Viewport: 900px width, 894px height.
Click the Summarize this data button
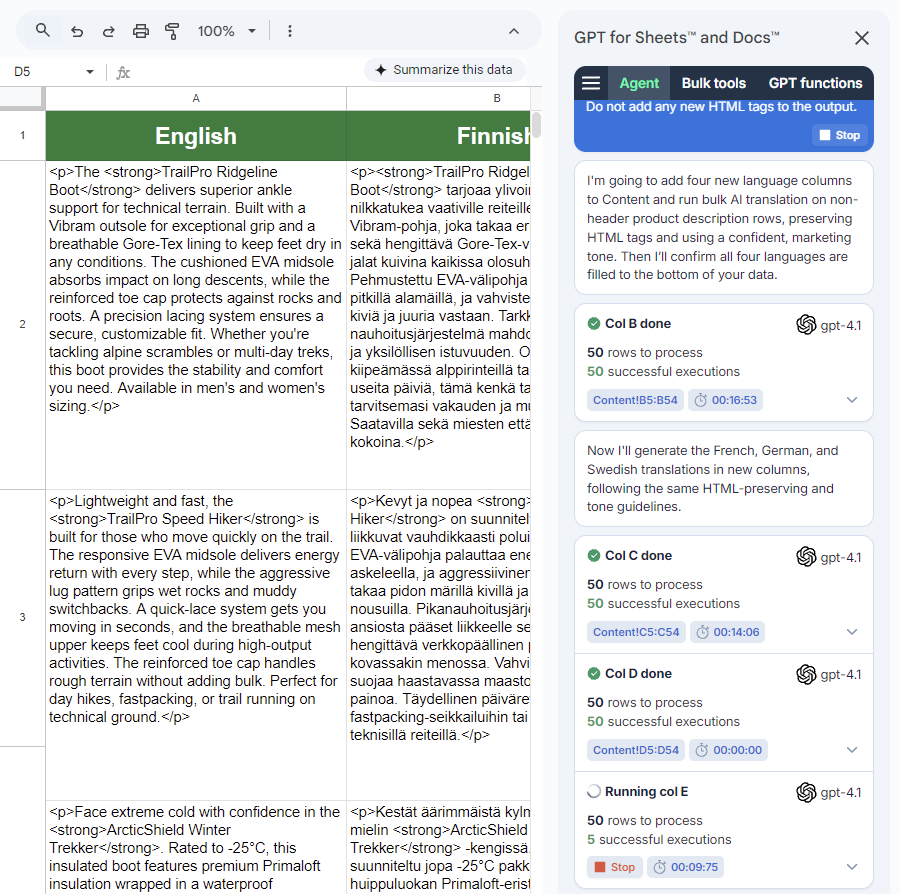point(445,70)
